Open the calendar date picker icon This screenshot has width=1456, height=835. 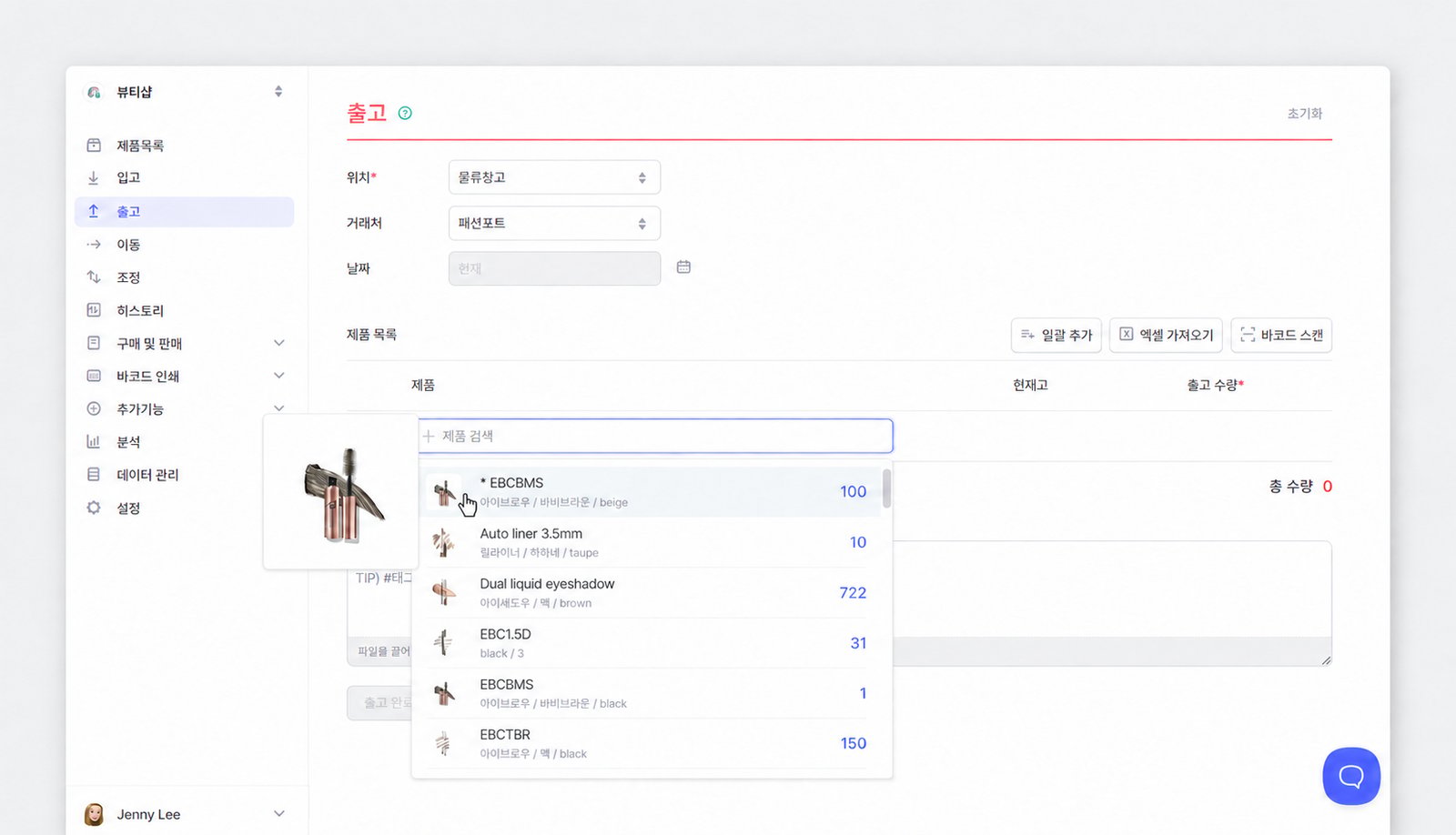(683, 267)
